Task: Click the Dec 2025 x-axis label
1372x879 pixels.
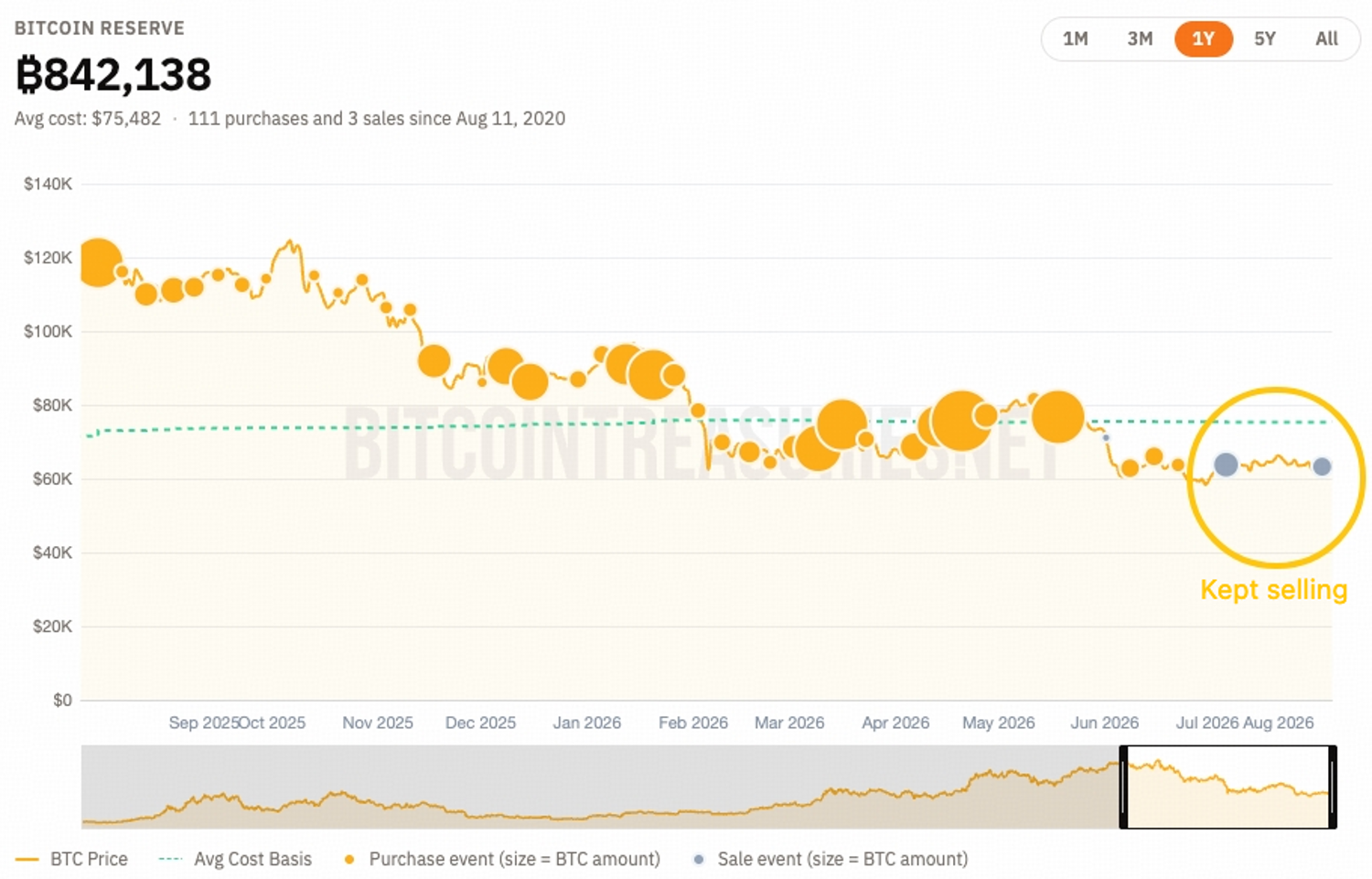Action: click(x=480, y=723)
